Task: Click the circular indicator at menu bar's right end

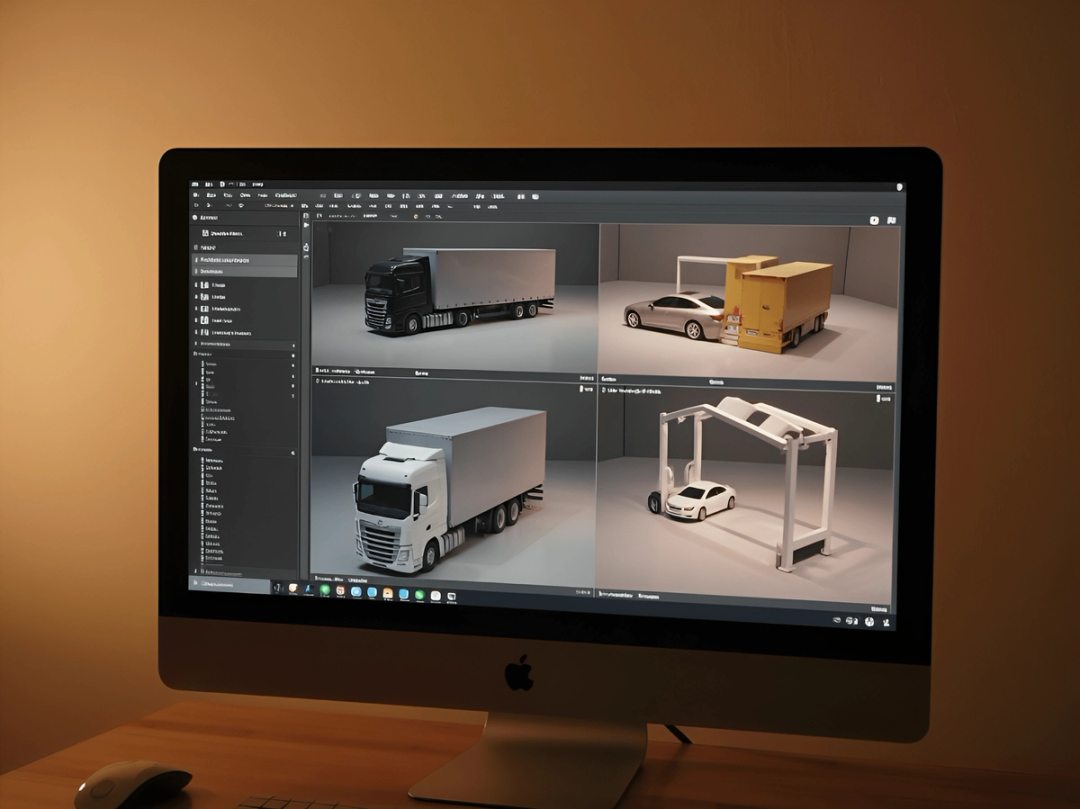Action: pos(899,187)
